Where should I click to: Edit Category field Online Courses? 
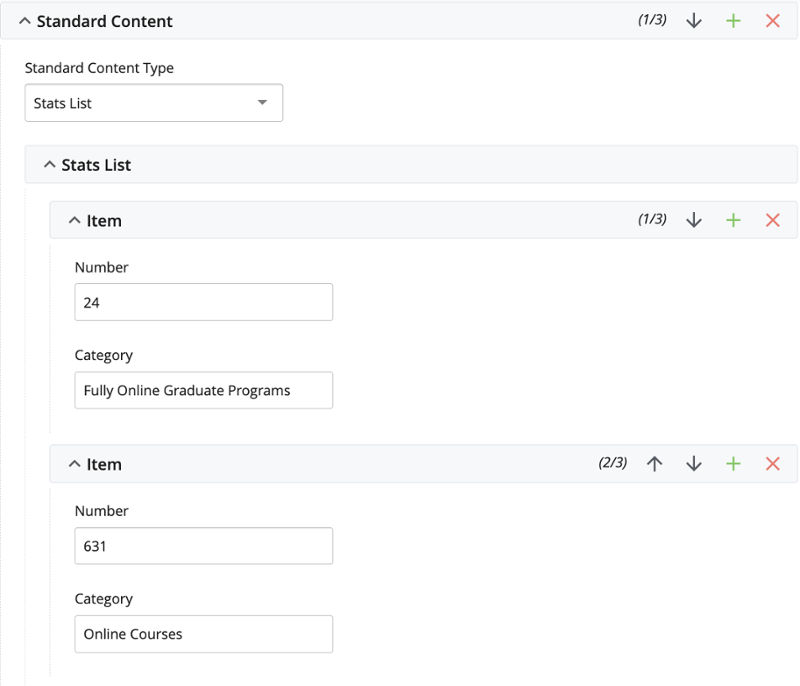point(204,634)
